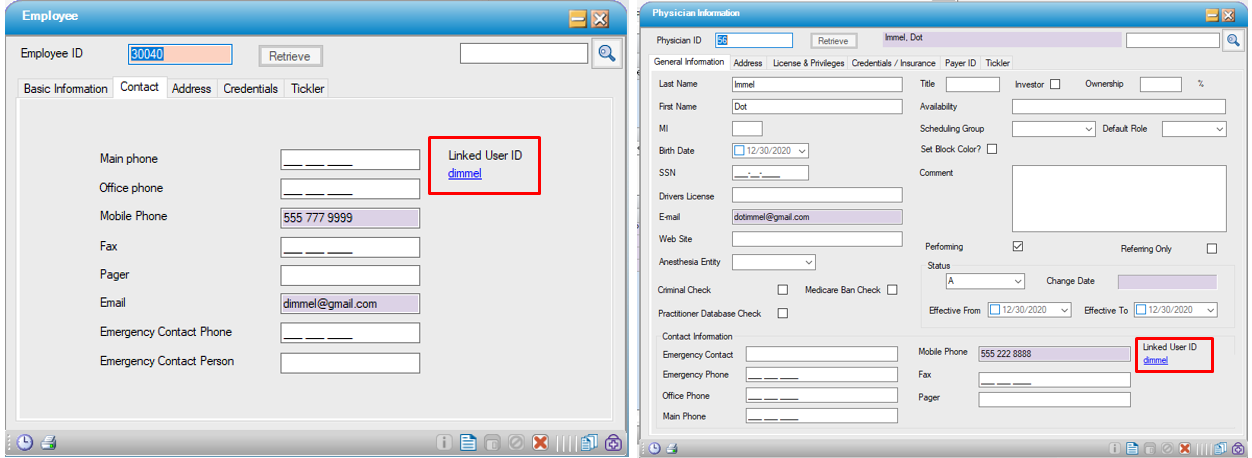The width and height of the screenshot is (1252, 458).
Task: Switch to the Credentials tab in Employee window
Action: pos(250,89)
